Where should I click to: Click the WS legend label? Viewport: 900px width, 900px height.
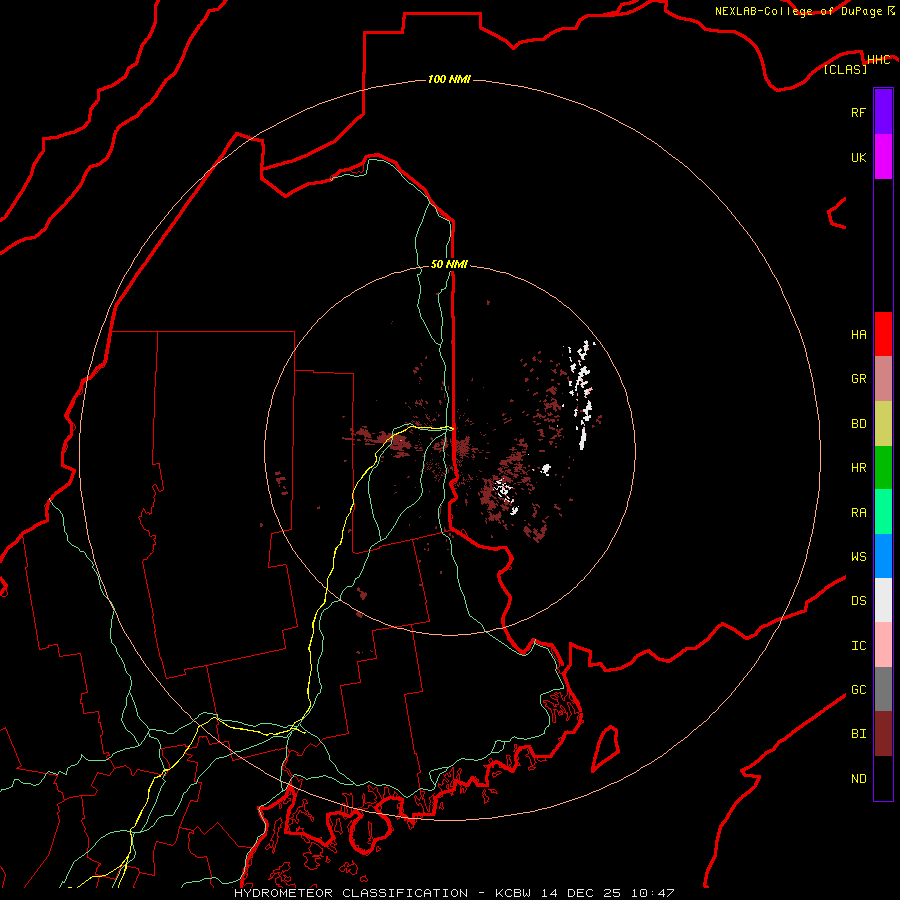pyautogui.click(x=858, y=556)
